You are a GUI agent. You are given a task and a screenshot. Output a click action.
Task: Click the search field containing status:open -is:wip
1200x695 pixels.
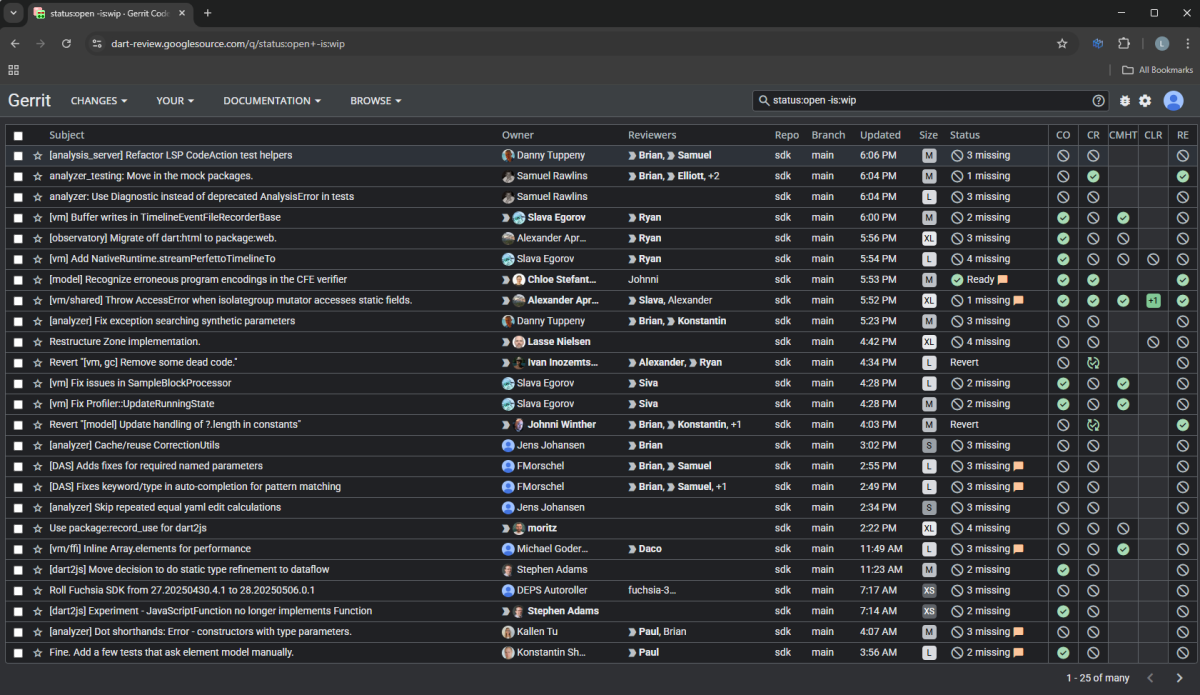point(920,101)
